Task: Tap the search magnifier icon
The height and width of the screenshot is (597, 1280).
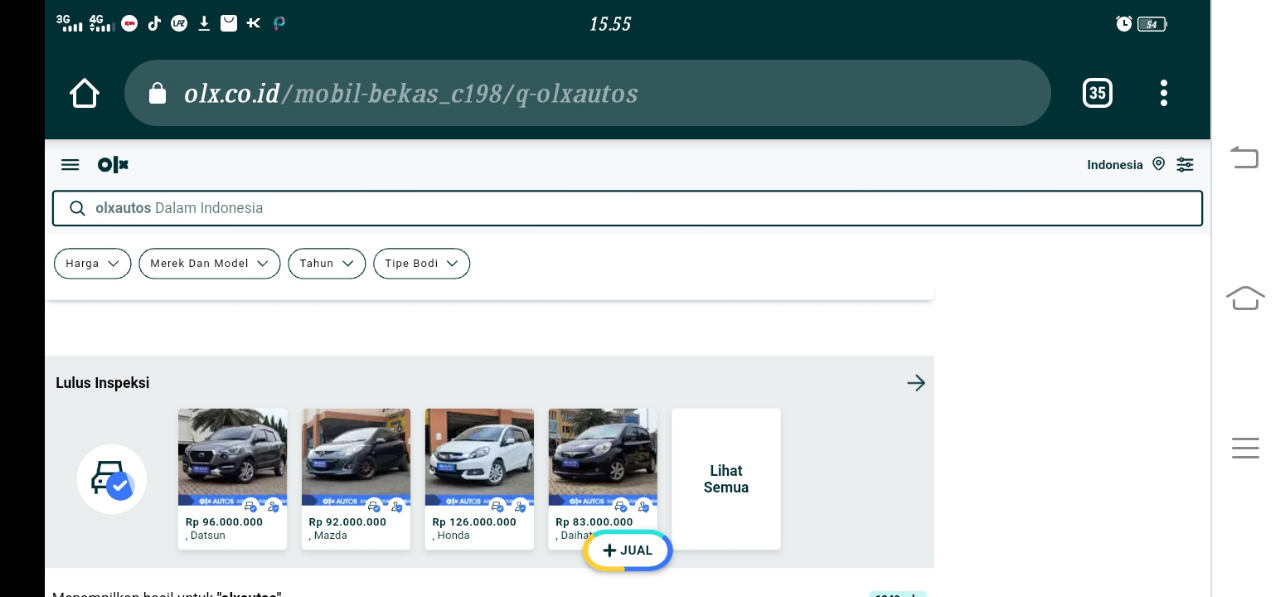Action: tap(77, 208)
